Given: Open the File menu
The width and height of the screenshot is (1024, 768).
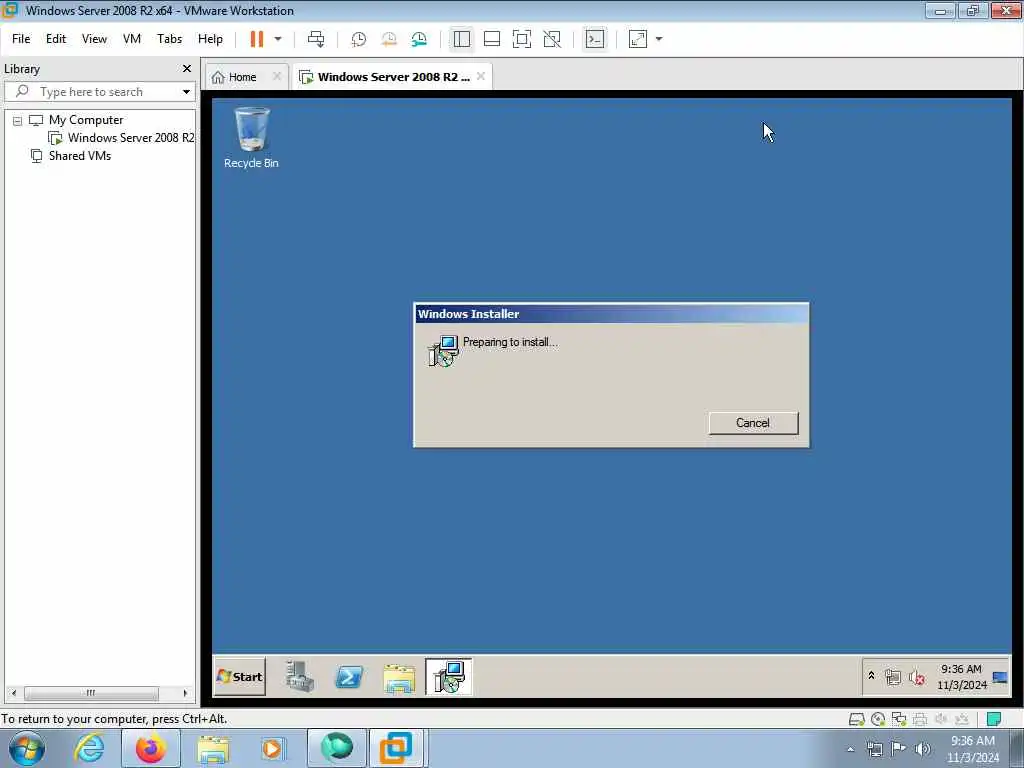Looking at the screenshot, I should click(x=21, y=39).
